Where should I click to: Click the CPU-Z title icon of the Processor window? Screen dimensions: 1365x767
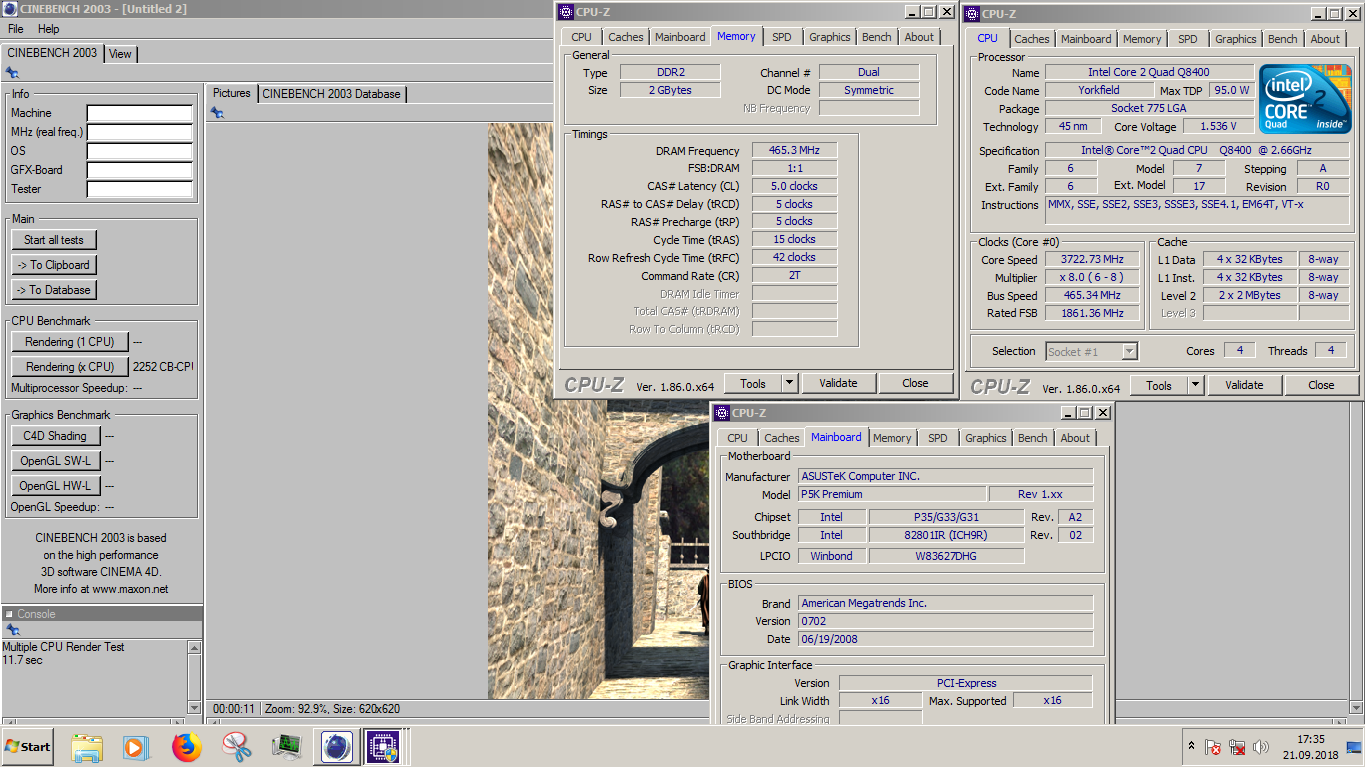coord(972,14)
